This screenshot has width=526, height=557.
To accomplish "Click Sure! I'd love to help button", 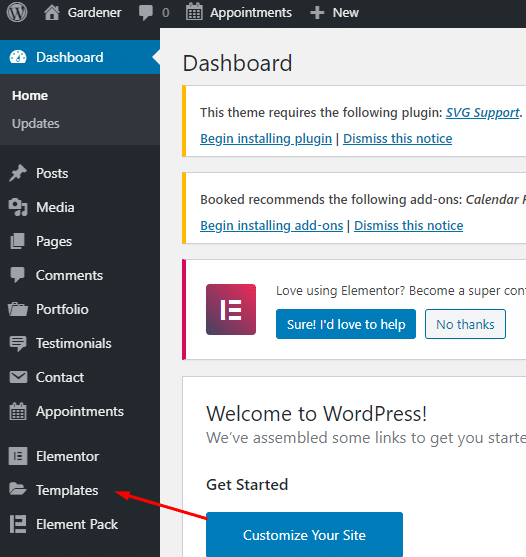I will [346, 324].
